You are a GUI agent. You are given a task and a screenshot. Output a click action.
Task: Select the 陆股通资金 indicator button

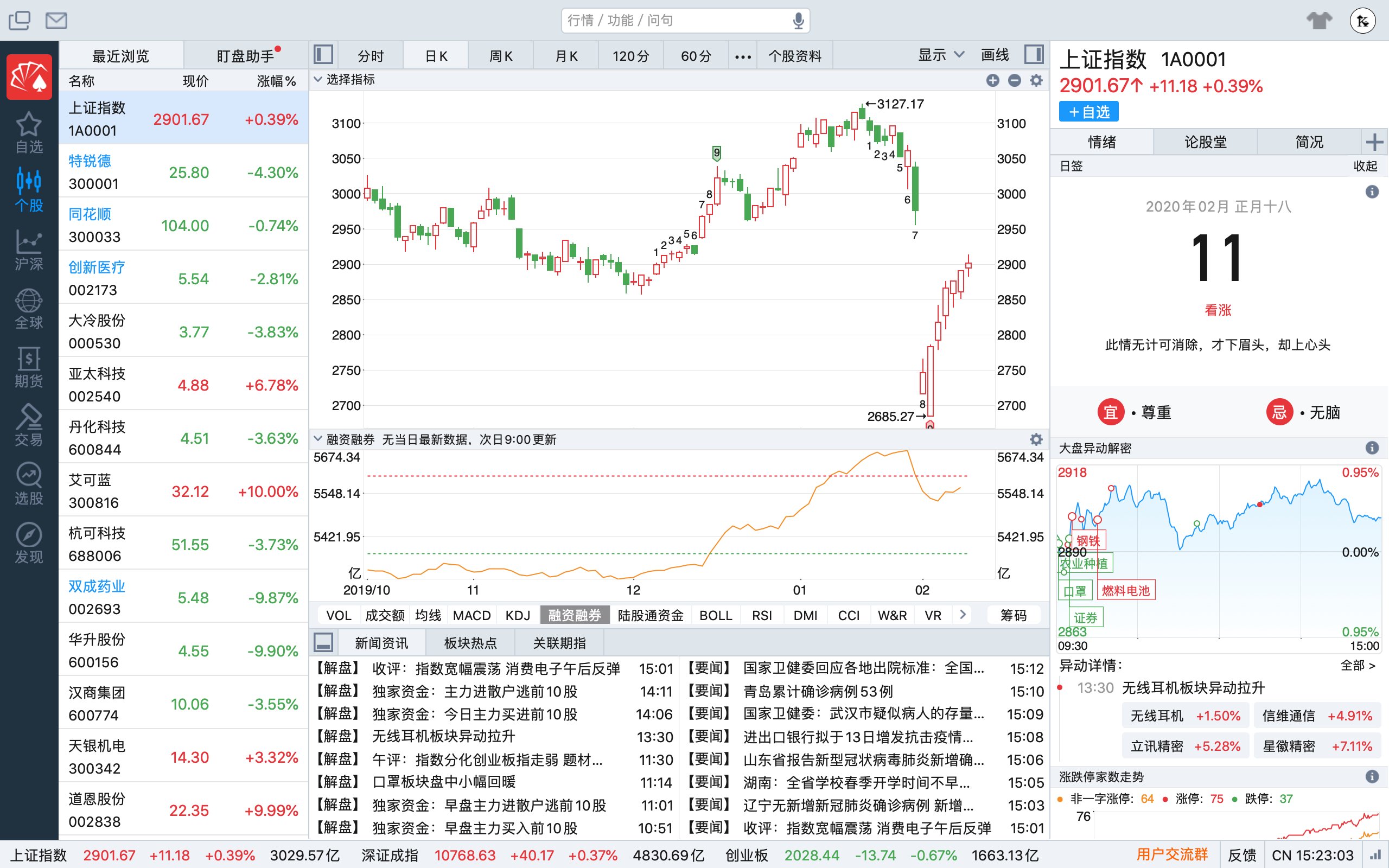[651, 615]
